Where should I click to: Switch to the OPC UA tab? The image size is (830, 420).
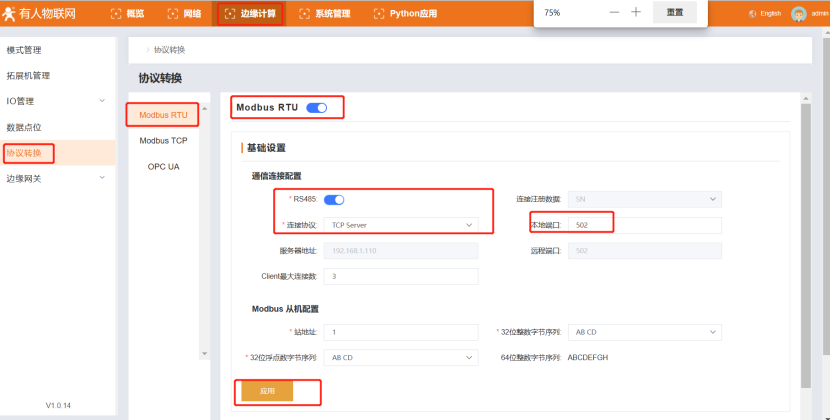[x=163, y=167]
